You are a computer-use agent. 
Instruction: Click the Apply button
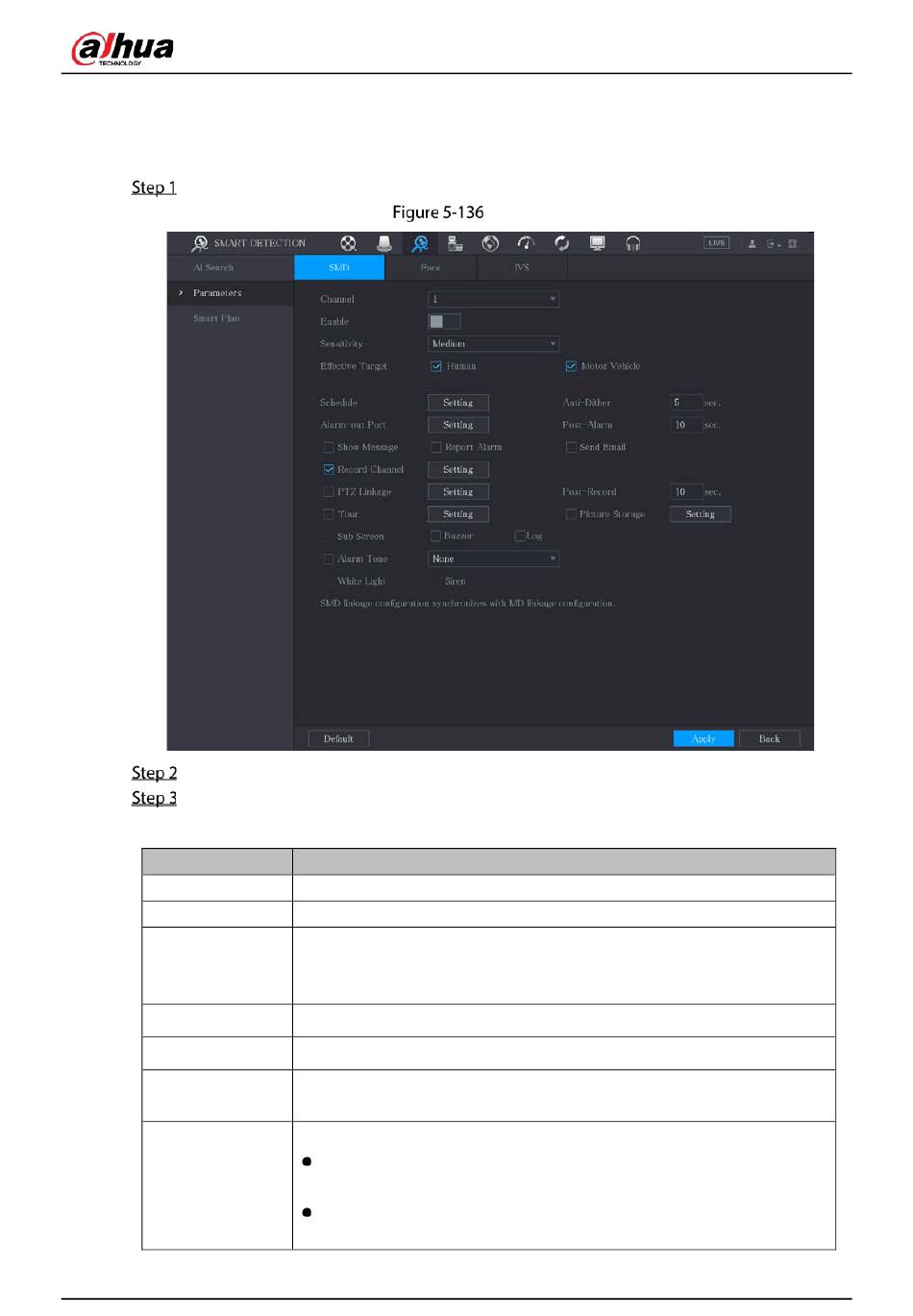(x=703, y=739)
